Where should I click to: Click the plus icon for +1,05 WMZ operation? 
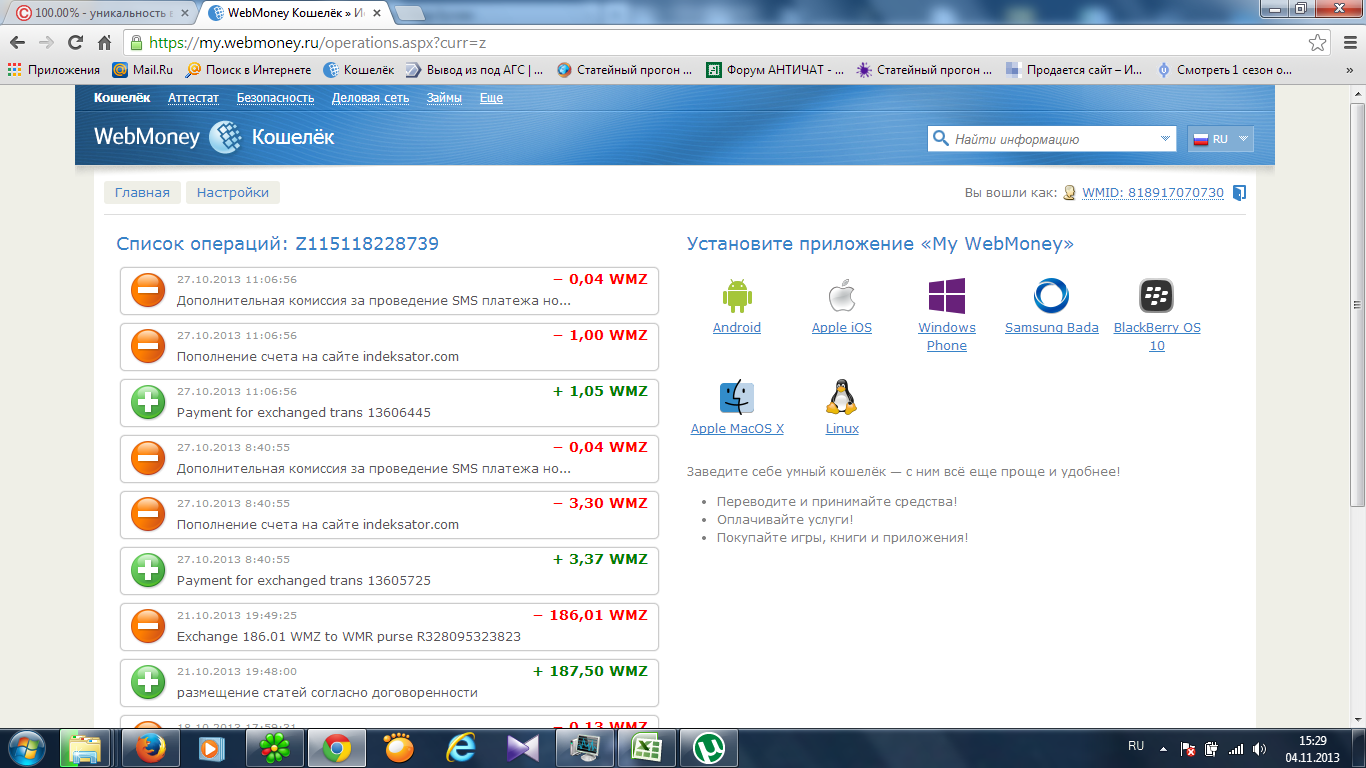pyautogui.click(x=148, y=402)
